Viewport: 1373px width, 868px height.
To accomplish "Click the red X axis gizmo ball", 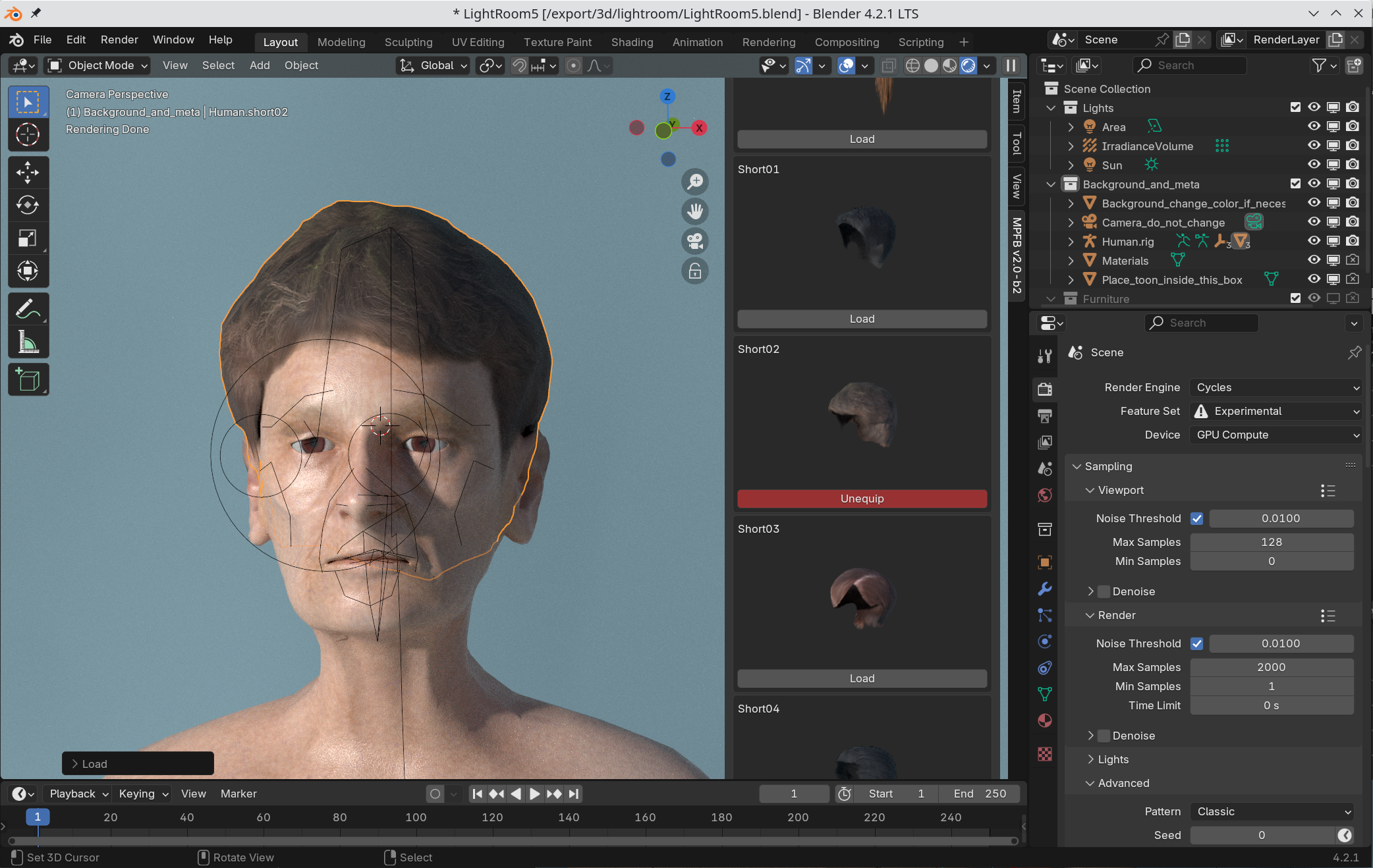I will pos(699,128).
